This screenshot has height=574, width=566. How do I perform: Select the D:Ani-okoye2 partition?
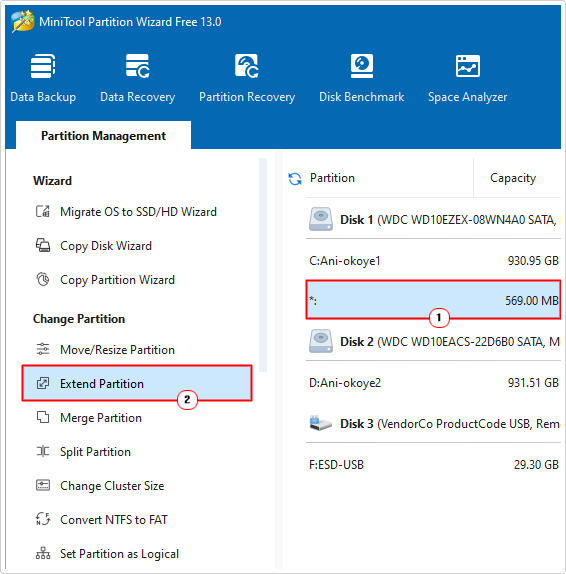click(x=433, y=383)
